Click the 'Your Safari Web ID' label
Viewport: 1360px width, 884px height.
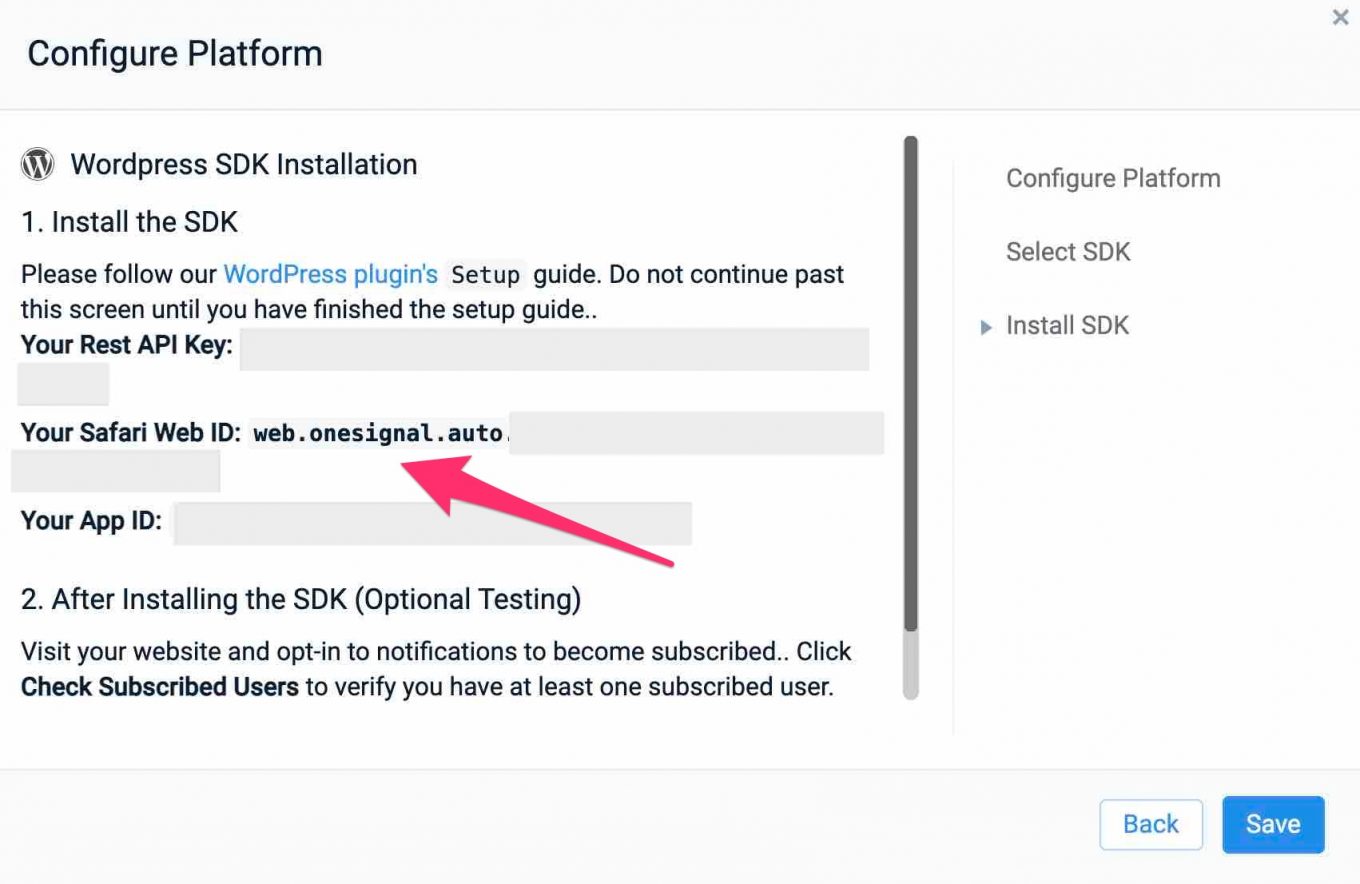[x=131, y=432]
